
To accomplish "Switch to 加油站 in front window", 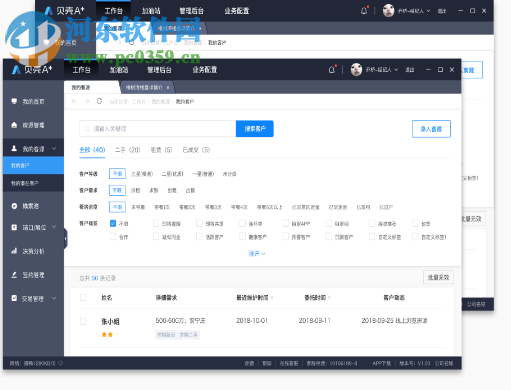I will (119, 70).
